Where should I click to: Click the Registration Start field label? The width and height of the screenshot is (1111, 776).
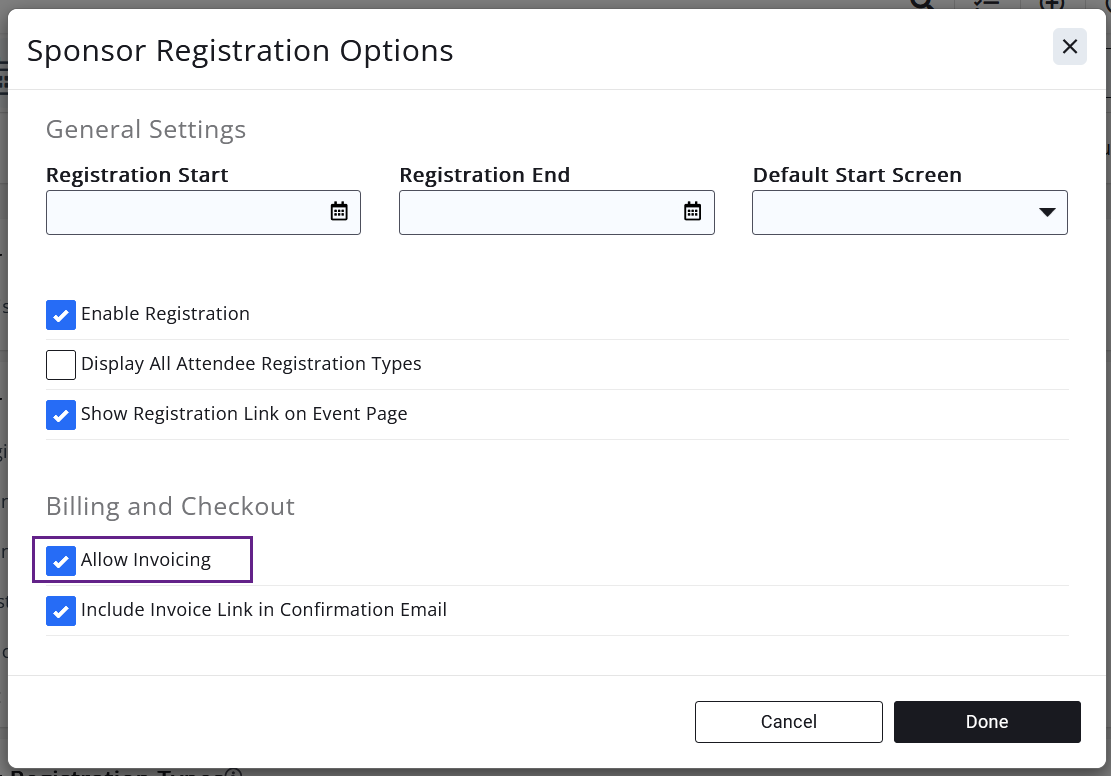pyautogui.click(x=137, y=174)
